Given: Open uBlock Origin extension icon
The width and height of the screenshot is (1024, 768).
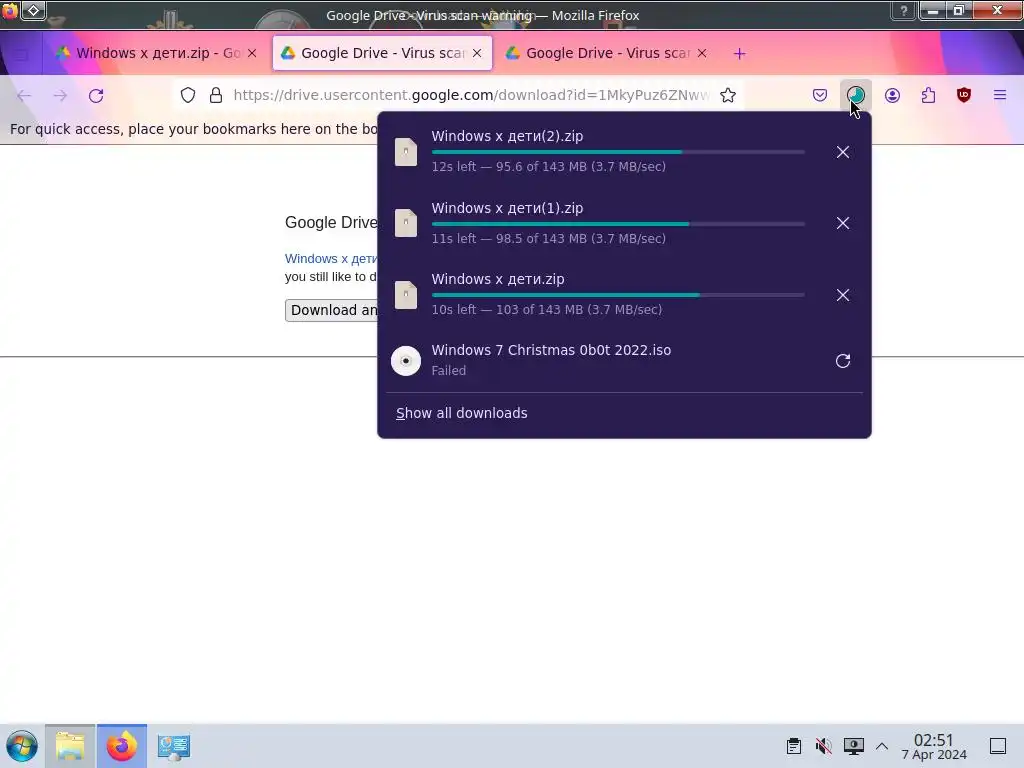Looking at the screenshot, I should pos(964,95).
